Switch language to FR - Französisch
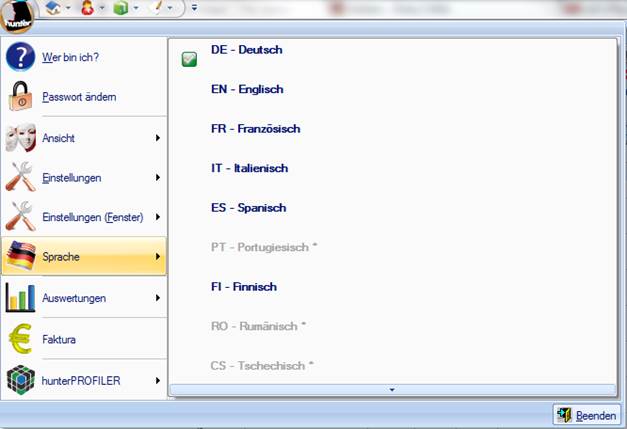Image resolution: width=627 pixels, height=429 pixels. [255, 129]
